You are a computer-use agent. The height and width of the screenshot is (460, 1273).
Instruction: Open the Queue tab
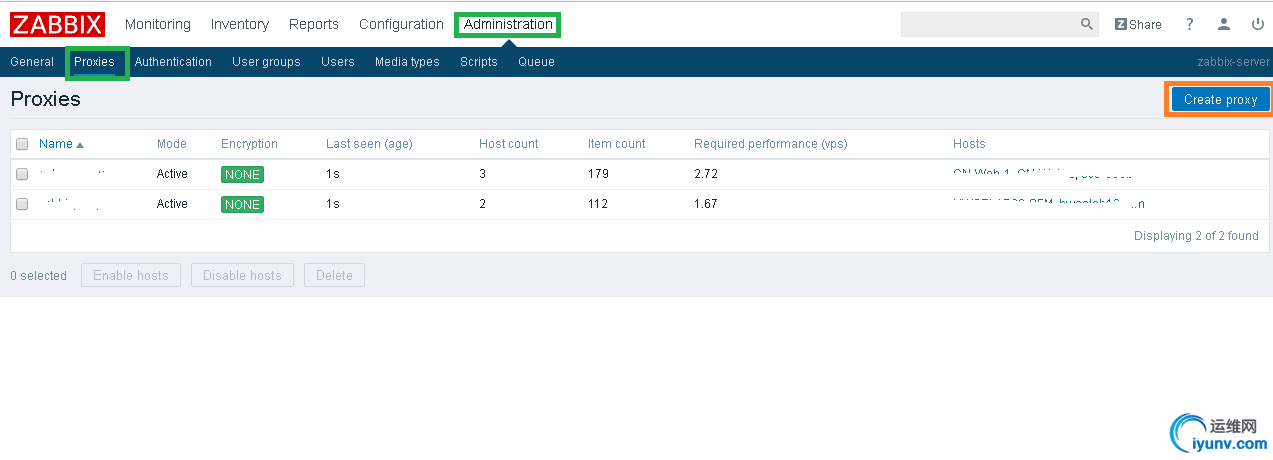pyautogui.click(x=536, y=62)
